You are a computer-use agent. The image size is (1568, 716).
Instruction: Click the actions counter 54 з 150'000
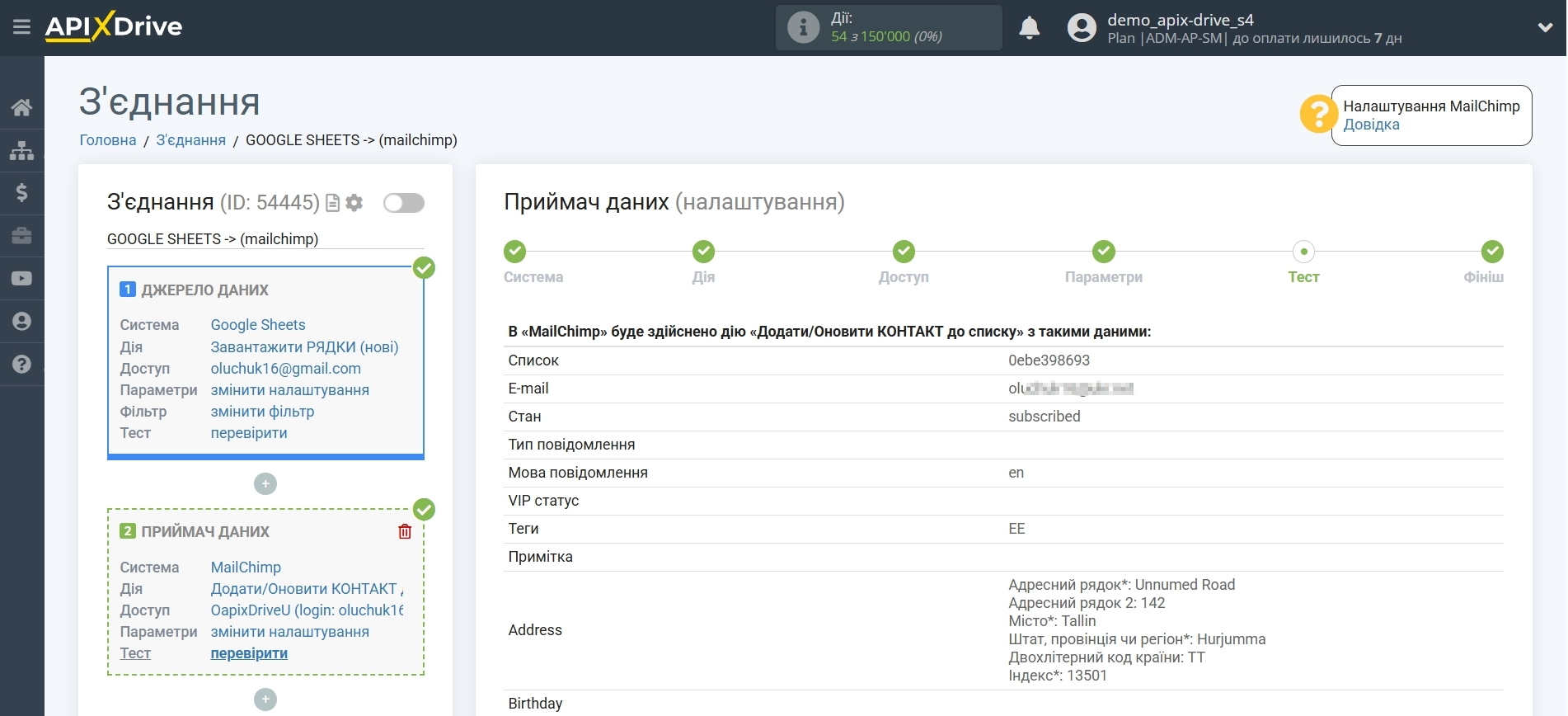tap(886, 36)
